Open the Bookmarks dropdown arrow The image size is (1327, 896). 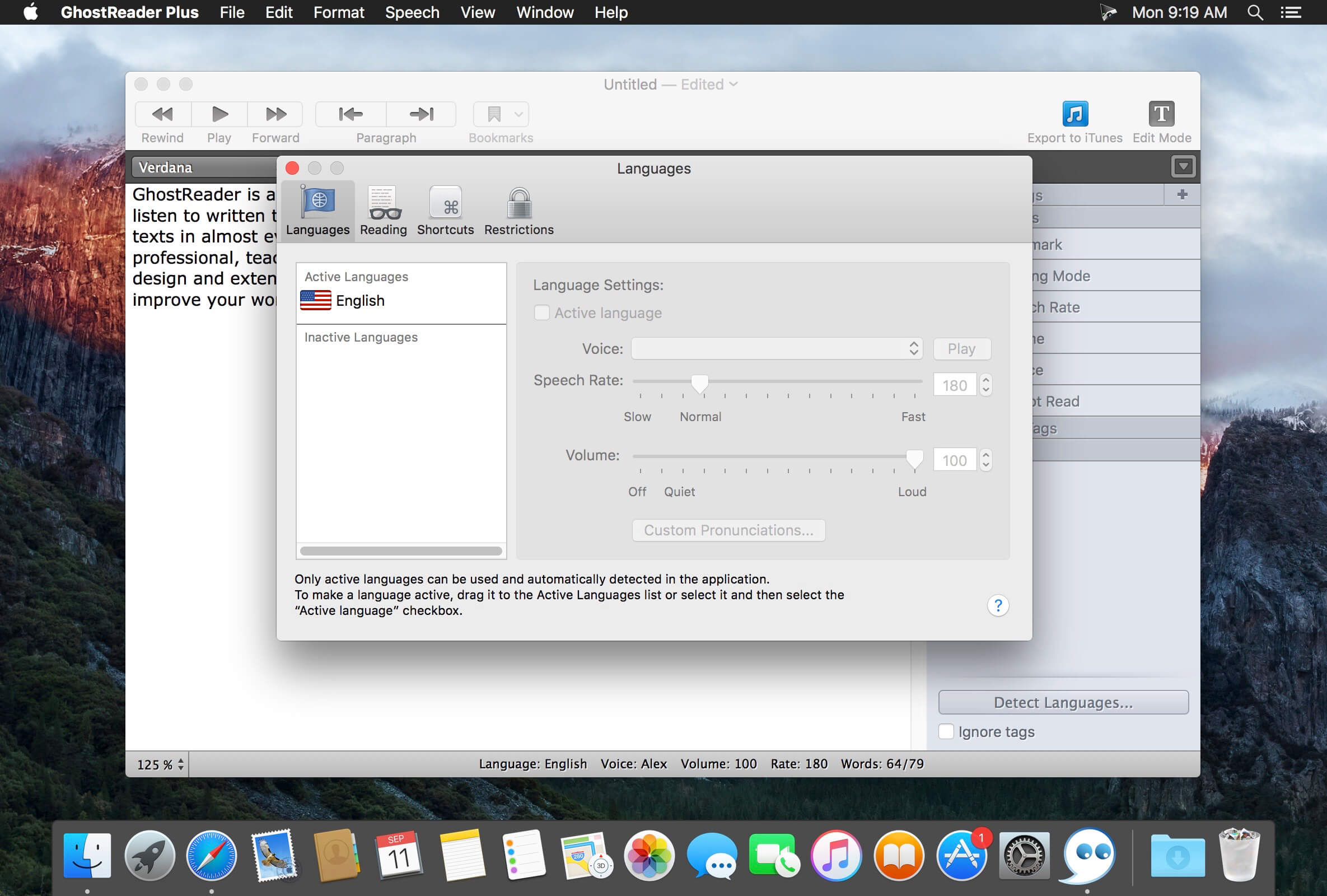point(518,114)
